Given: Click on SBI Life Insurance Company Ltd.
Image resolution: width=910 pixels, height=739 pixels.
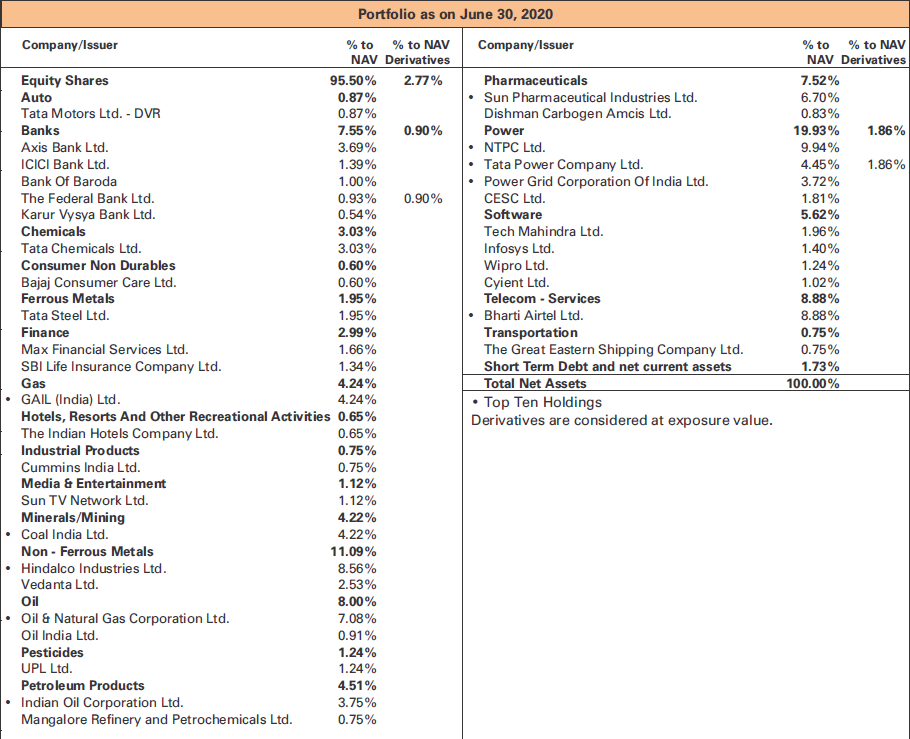Looking at the screenshot, I should [x=121, y=366].
